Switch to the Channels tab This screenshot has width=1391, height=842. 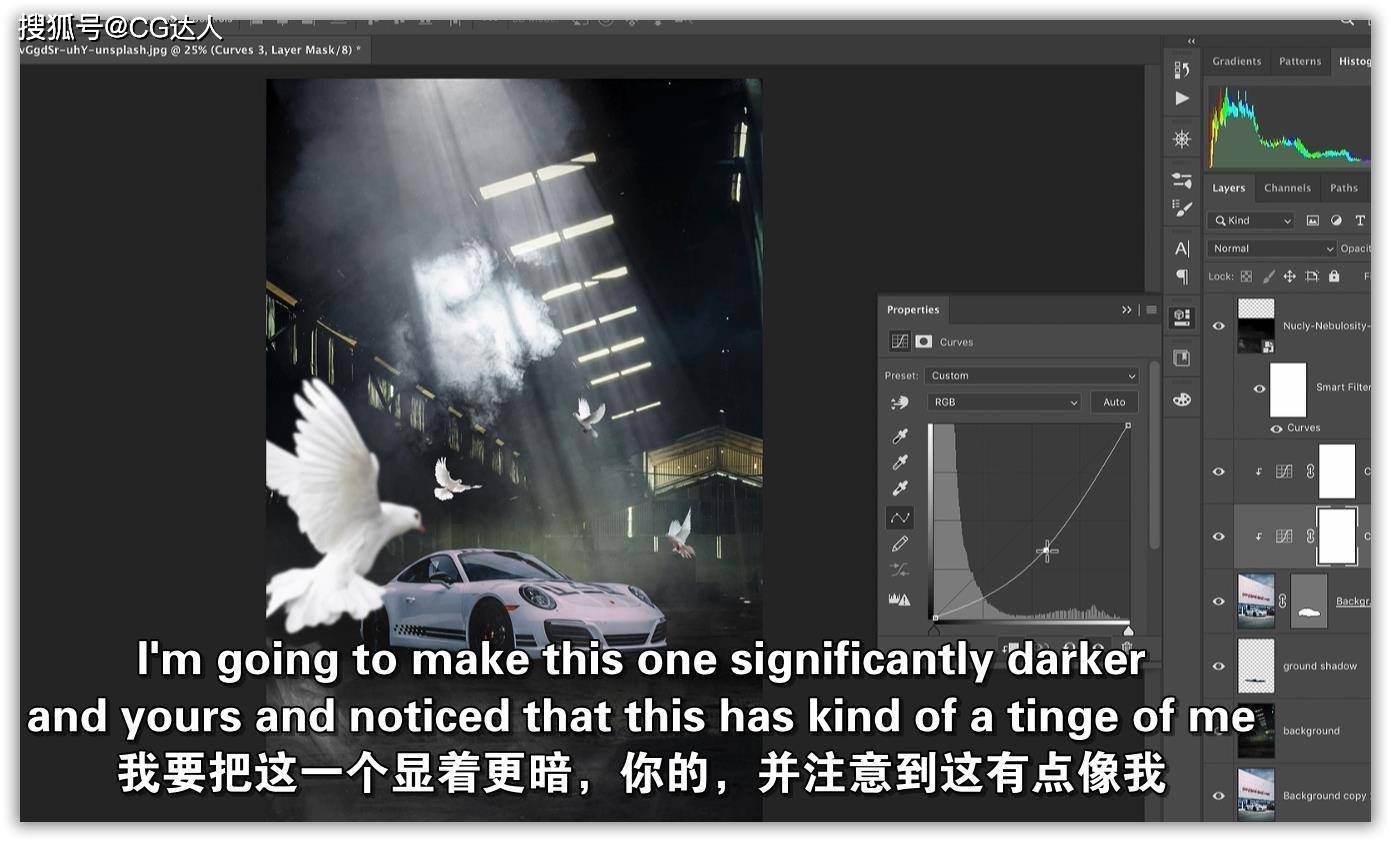tap(1287, 188)
